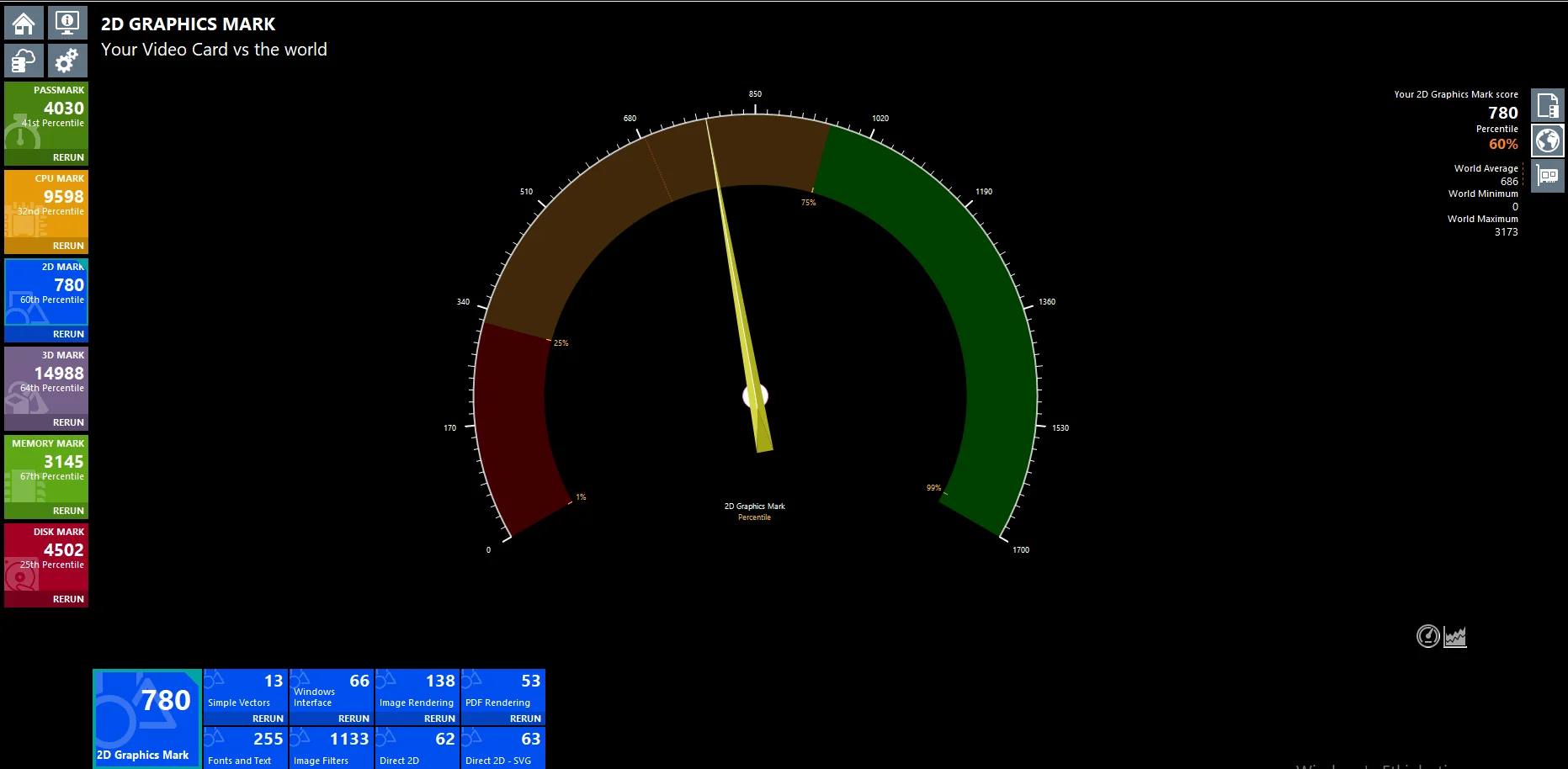Select the Image Filters subtest tile

click(x=331, y=747)
